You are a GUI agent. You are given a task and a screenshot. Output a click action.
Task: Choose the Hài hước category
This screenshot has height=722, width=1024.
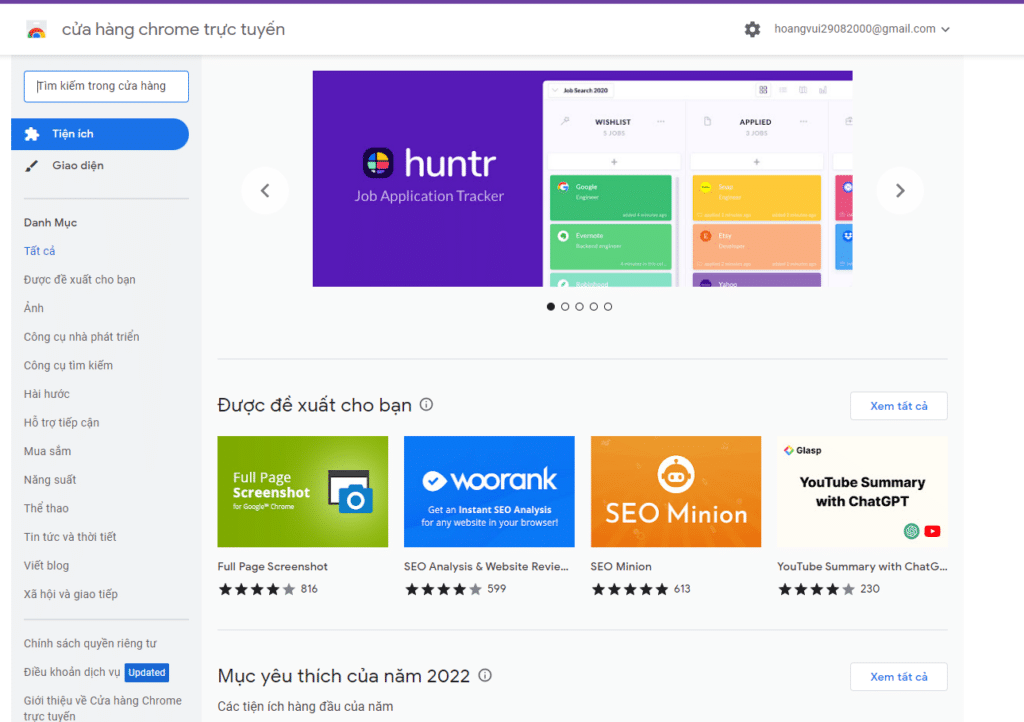pyautogui.click(x=47, y=394)
